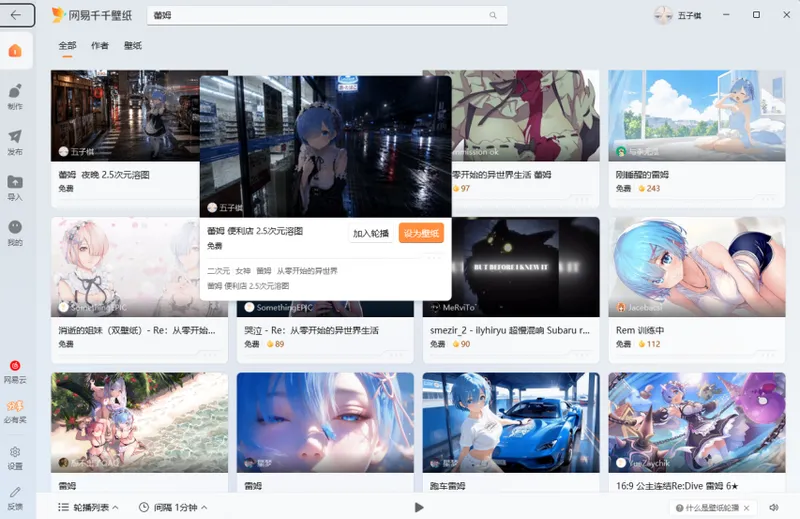Image resolution: width=800 pixels, height=519 pixels.
Task: Open 刚睡醒的蕾姆 wallpaper thumbnail
Action: [x=696, y=116]
